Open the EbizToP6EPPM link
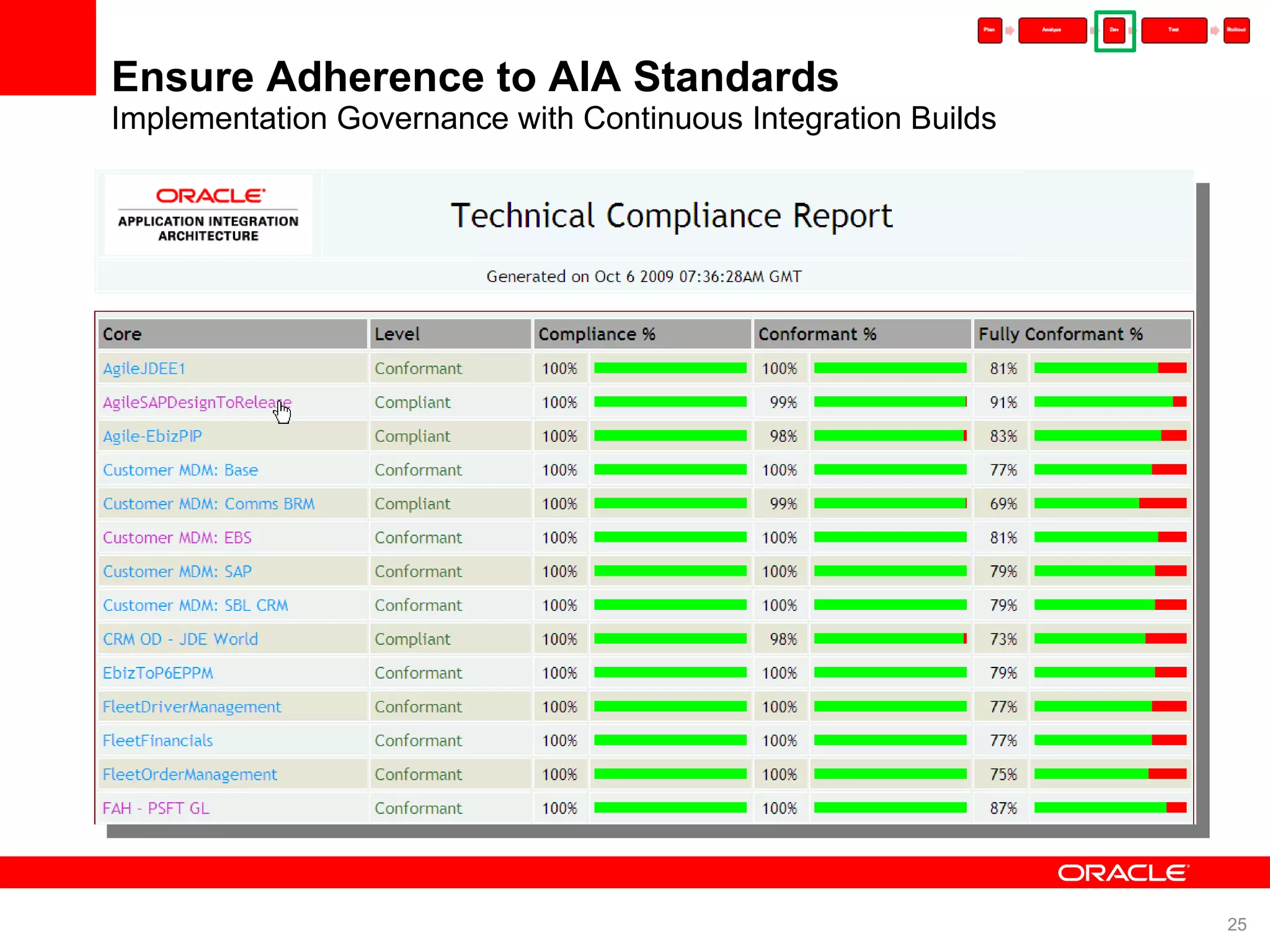Viewport: 1270px width, 952px height. (158, 672)
